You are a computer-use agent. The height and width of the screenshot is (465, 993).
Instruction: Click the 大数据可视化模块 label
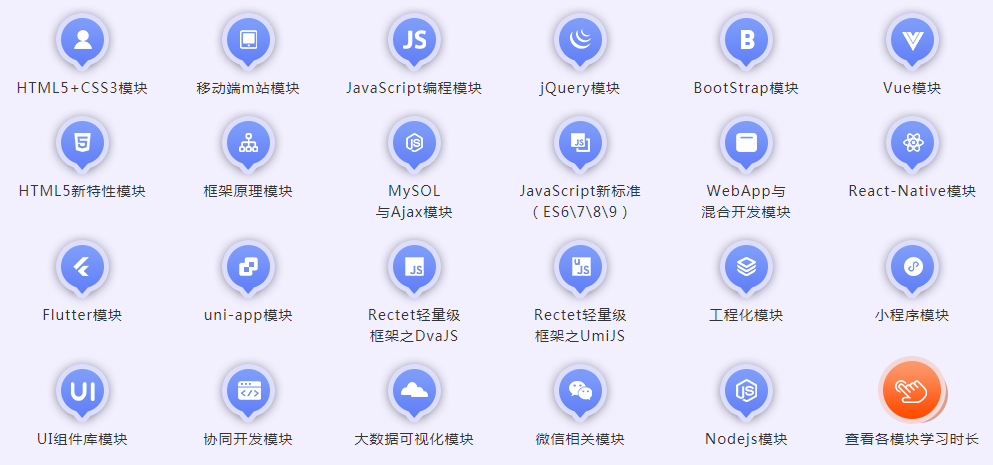click(414, 439)
